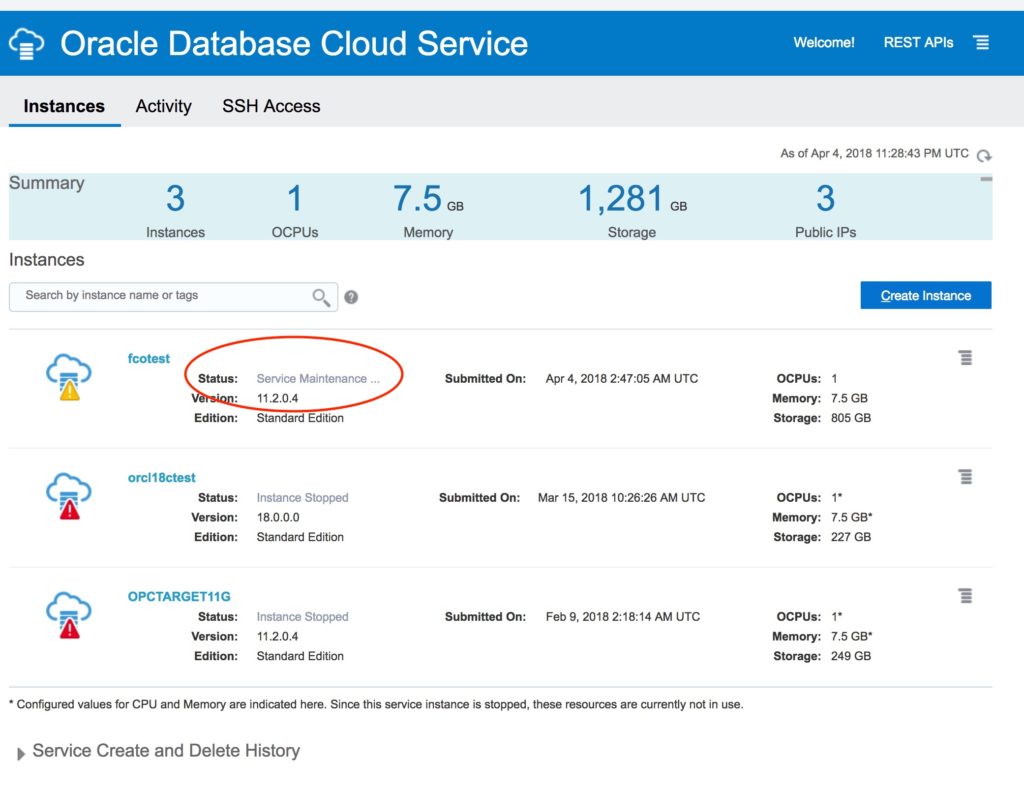
Task: Open the fcotest instance link
Action: coord(149,359)
